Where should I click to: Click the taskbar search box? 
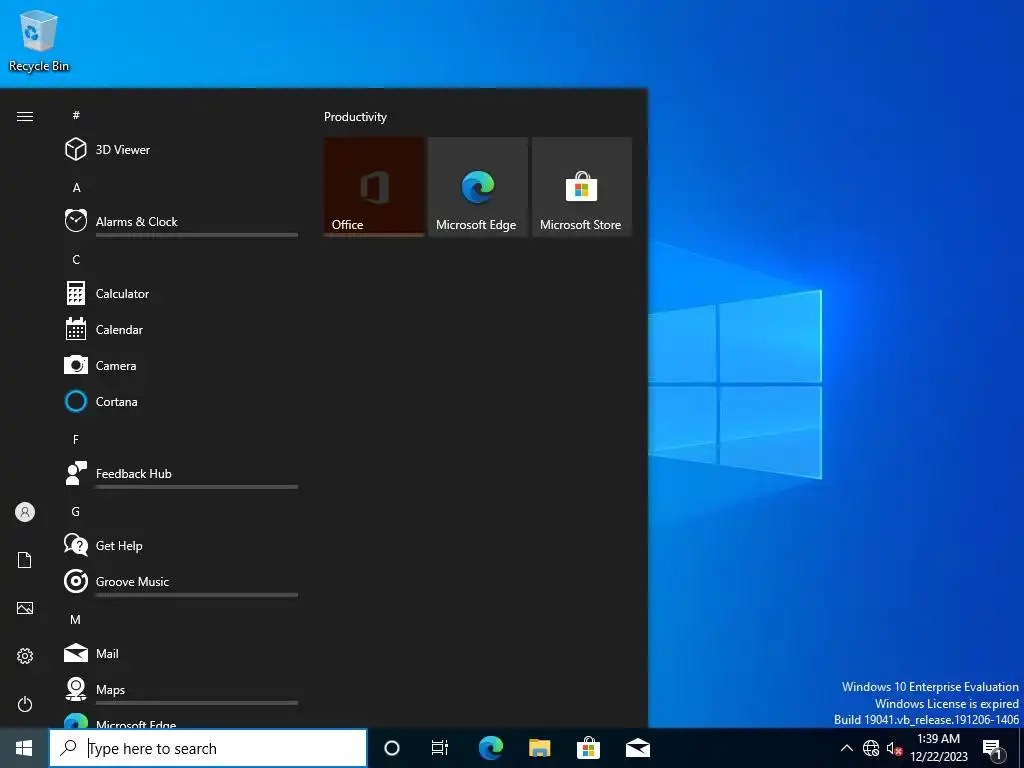pyautogui.click(x=208, y=748)
